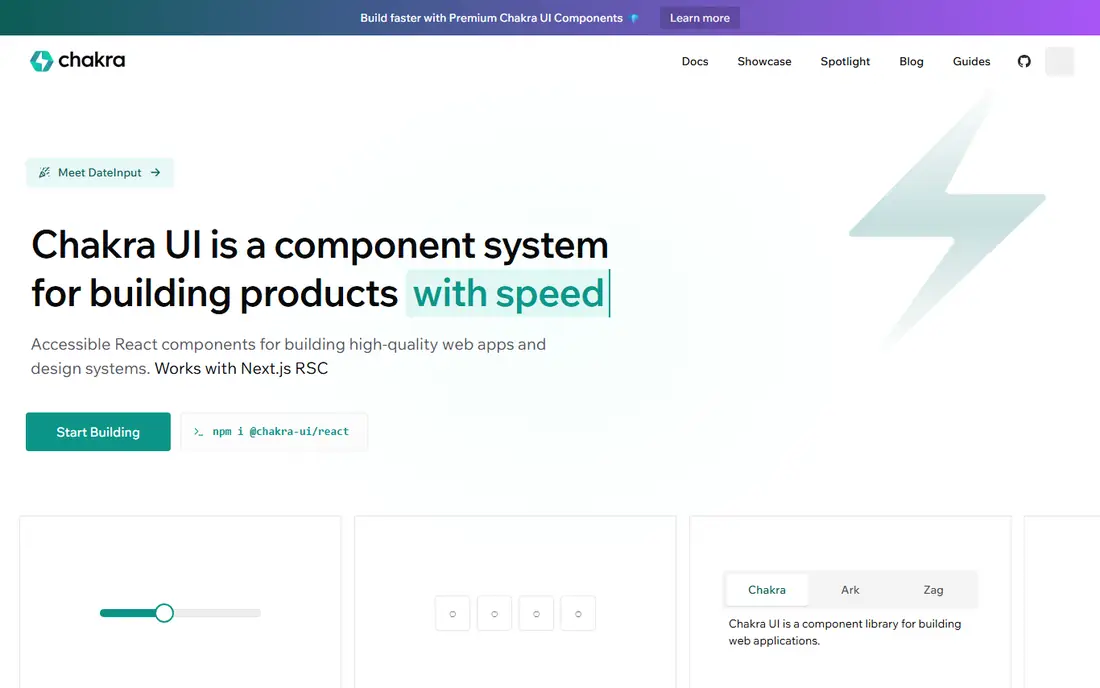1100x688 pixels.
Task: Click the Learn more banner button
Action: (x=699, y=18)
